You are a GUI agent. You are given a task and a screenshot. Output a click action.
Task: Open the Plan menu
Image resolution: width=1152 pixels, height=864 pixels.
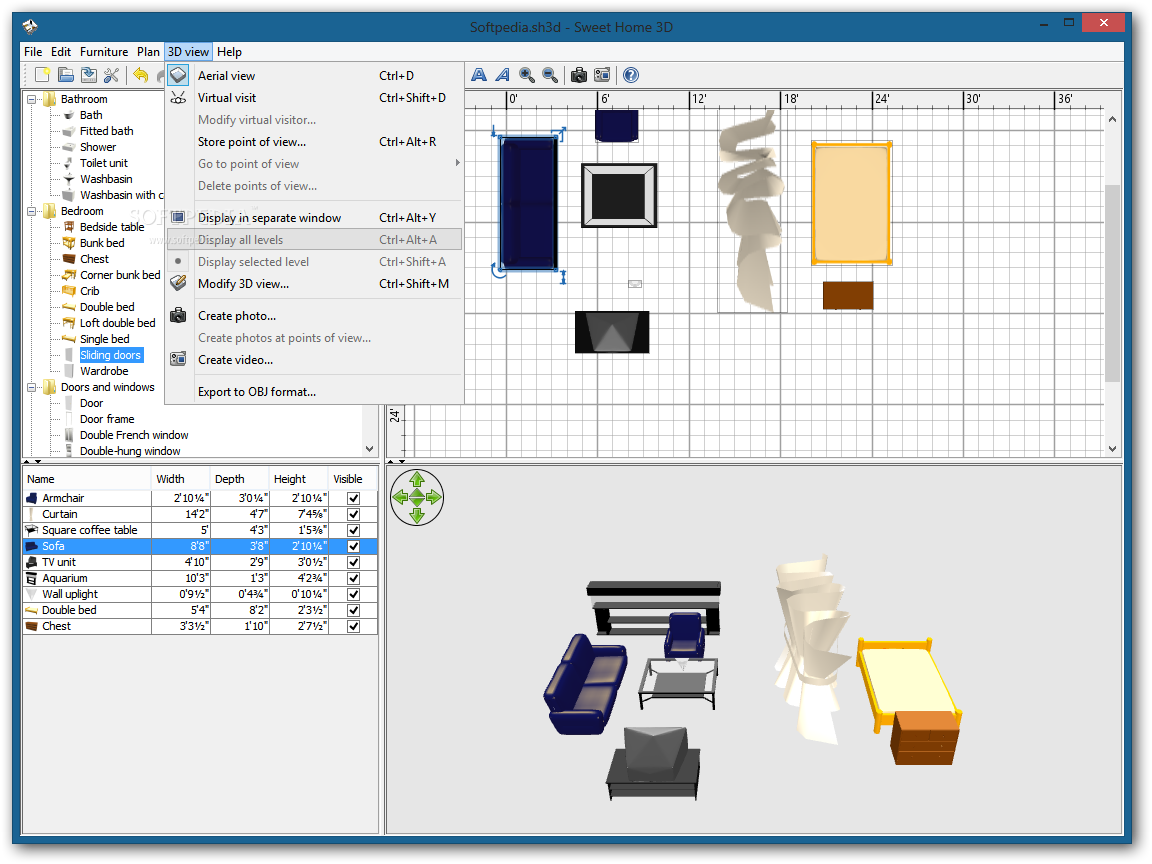point(148,51)
